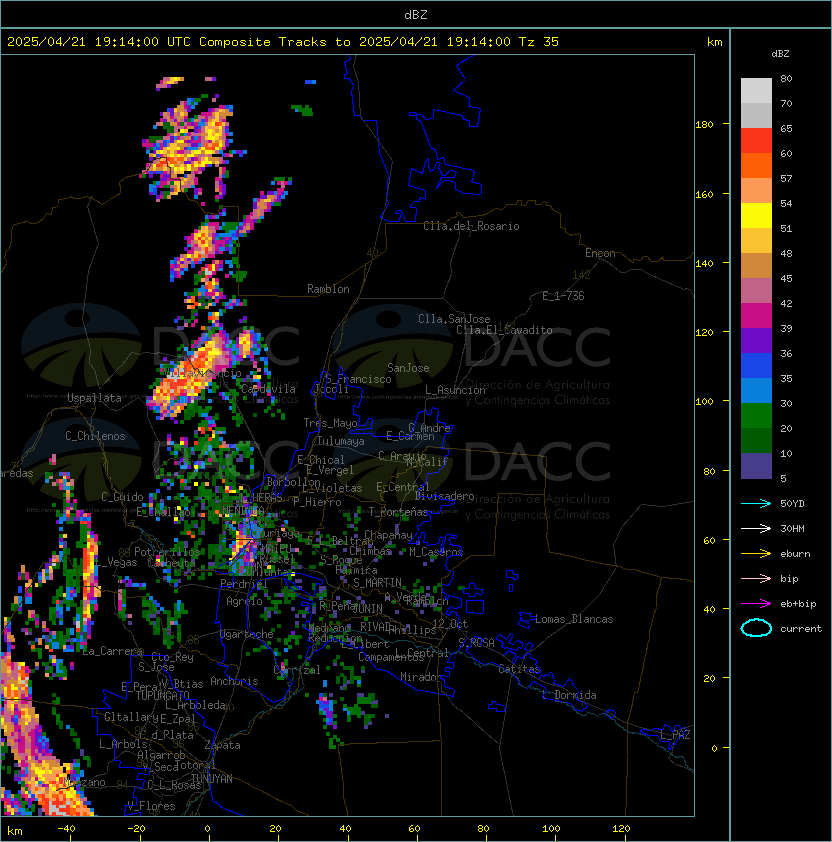The width and height of the screenshot is (832, 842).
Task: Click the 'Anchoris' map label
Action: click(234, 681)
